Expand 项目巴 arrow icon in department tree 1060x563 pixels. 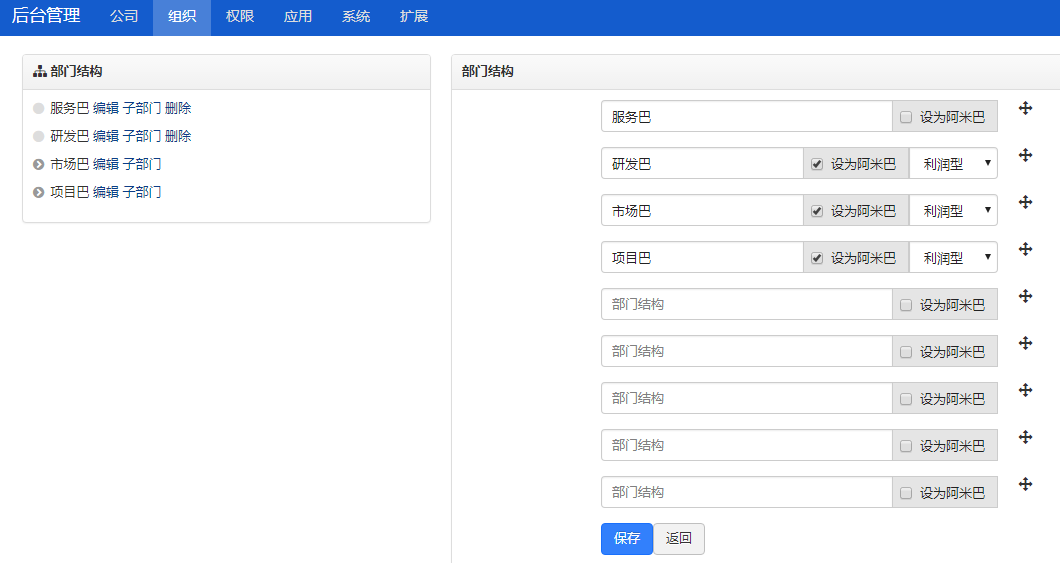click(x=39, y=193)
